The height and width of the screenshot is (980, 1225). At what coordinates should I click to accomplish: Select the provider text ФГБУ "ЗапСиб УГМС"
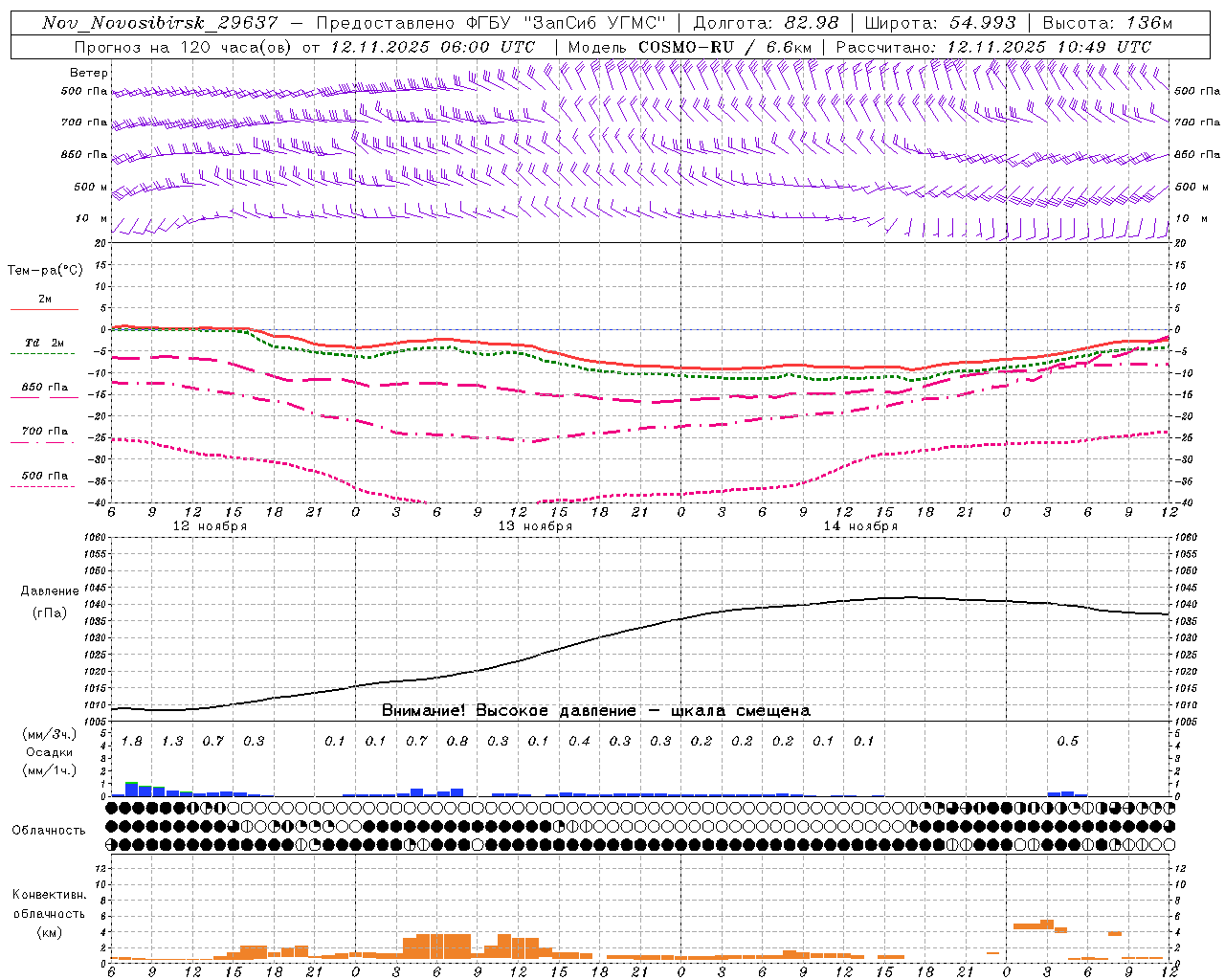pos(566,23)
